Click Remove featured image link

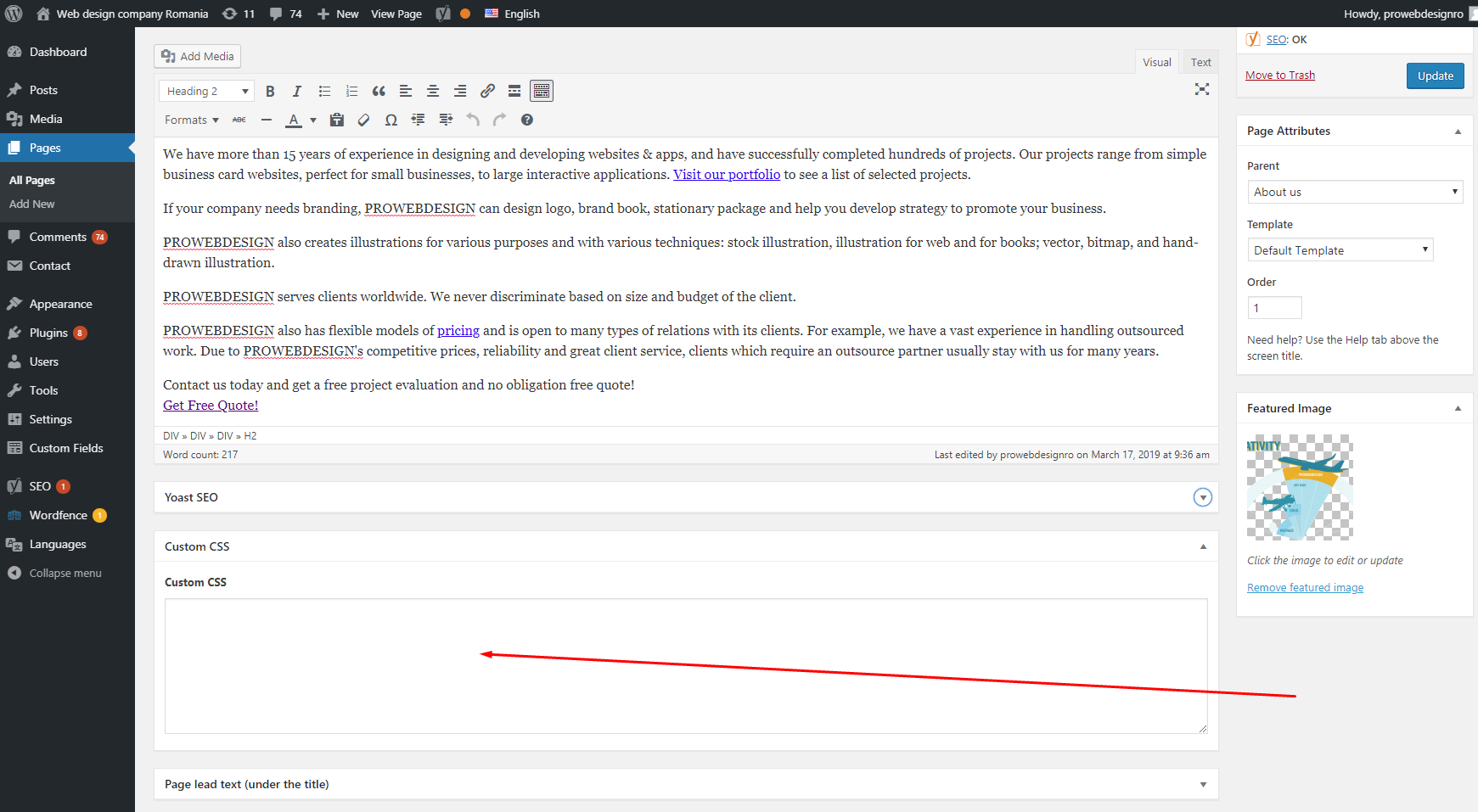(x=1305, y=587)
